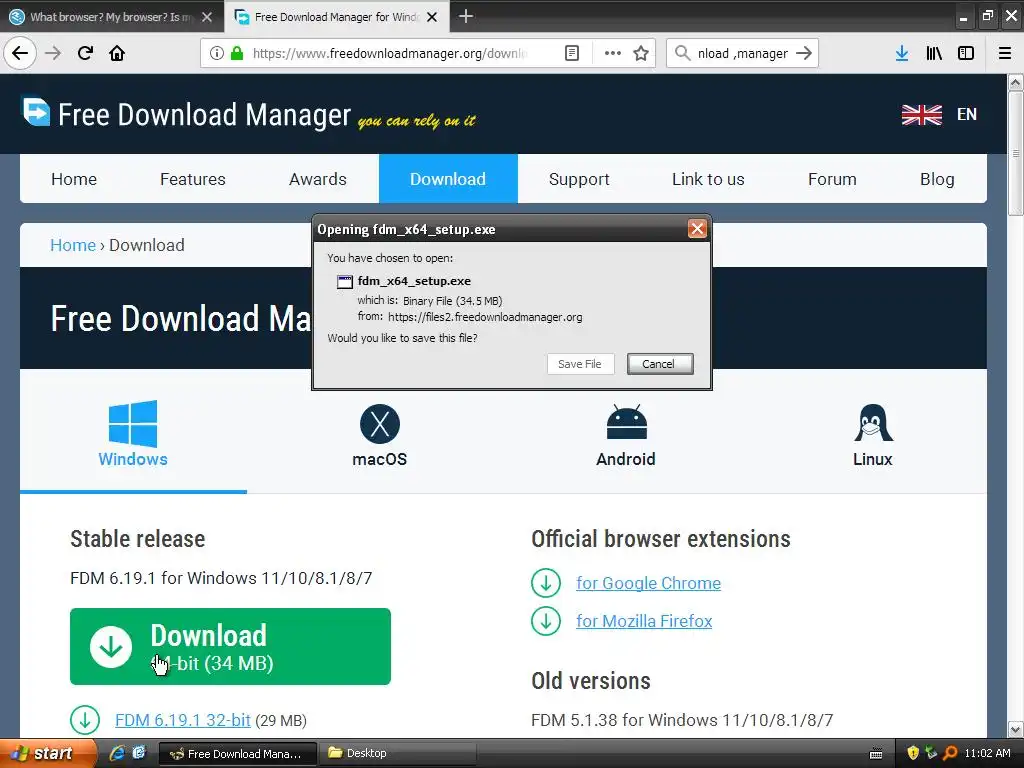Screen dimensions: 1024x768
Task: Click the search box with 'nload ,manager'
Action: tap(742, 54)
